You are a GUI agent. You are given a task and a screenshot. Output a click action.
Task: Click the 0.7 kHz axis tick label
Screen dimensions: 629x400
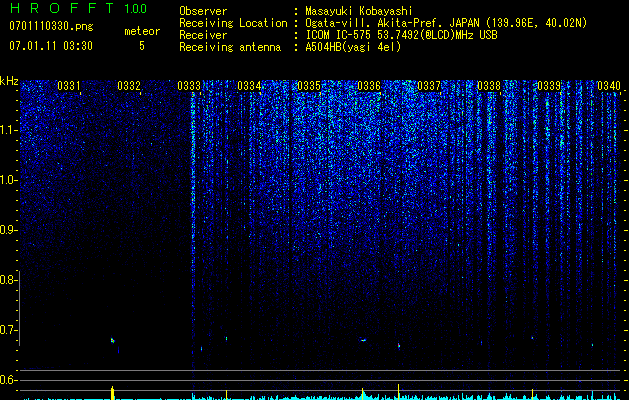tap(7, 330)
